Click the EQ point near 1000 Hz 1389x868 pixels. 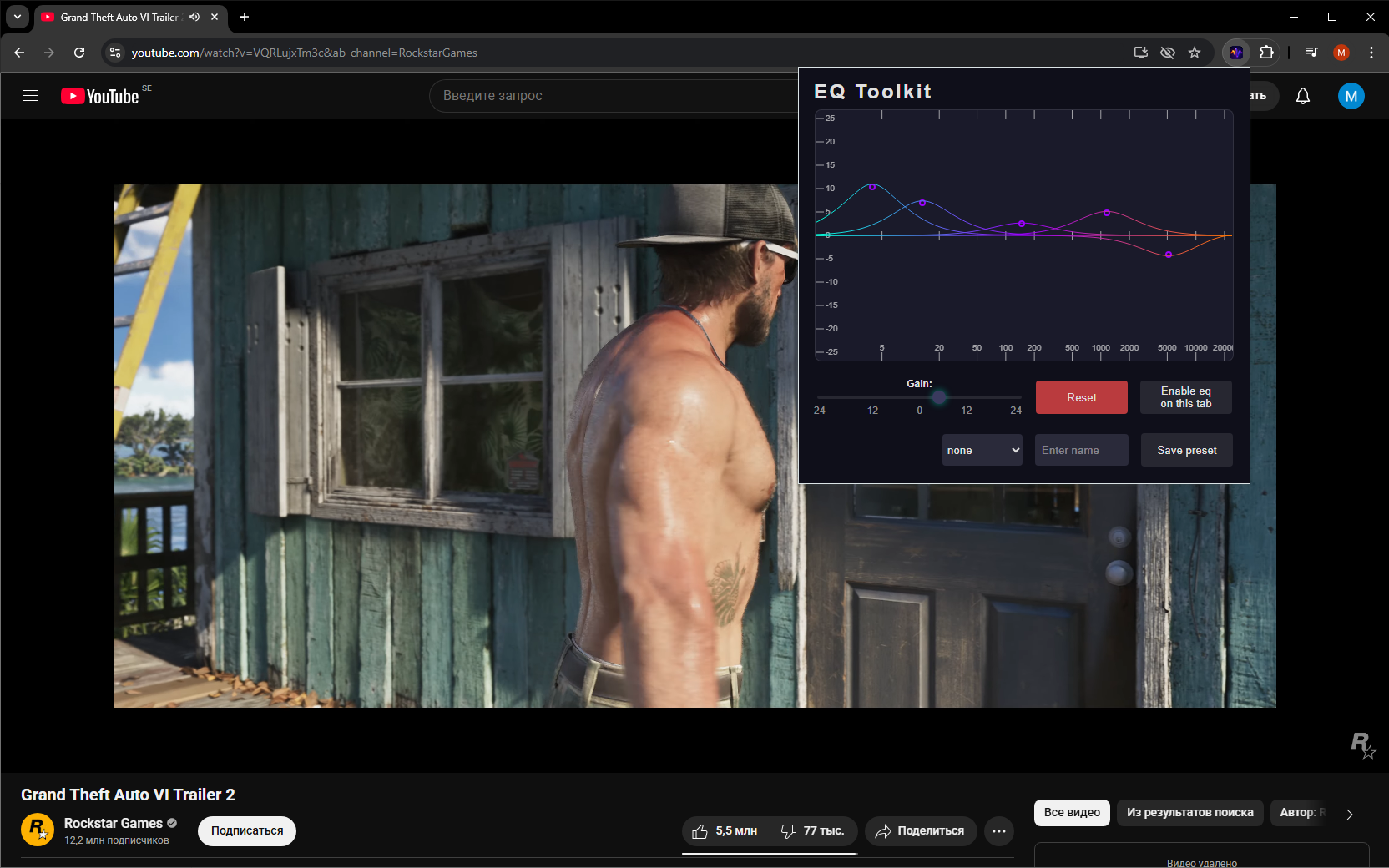coord(1107,213)
